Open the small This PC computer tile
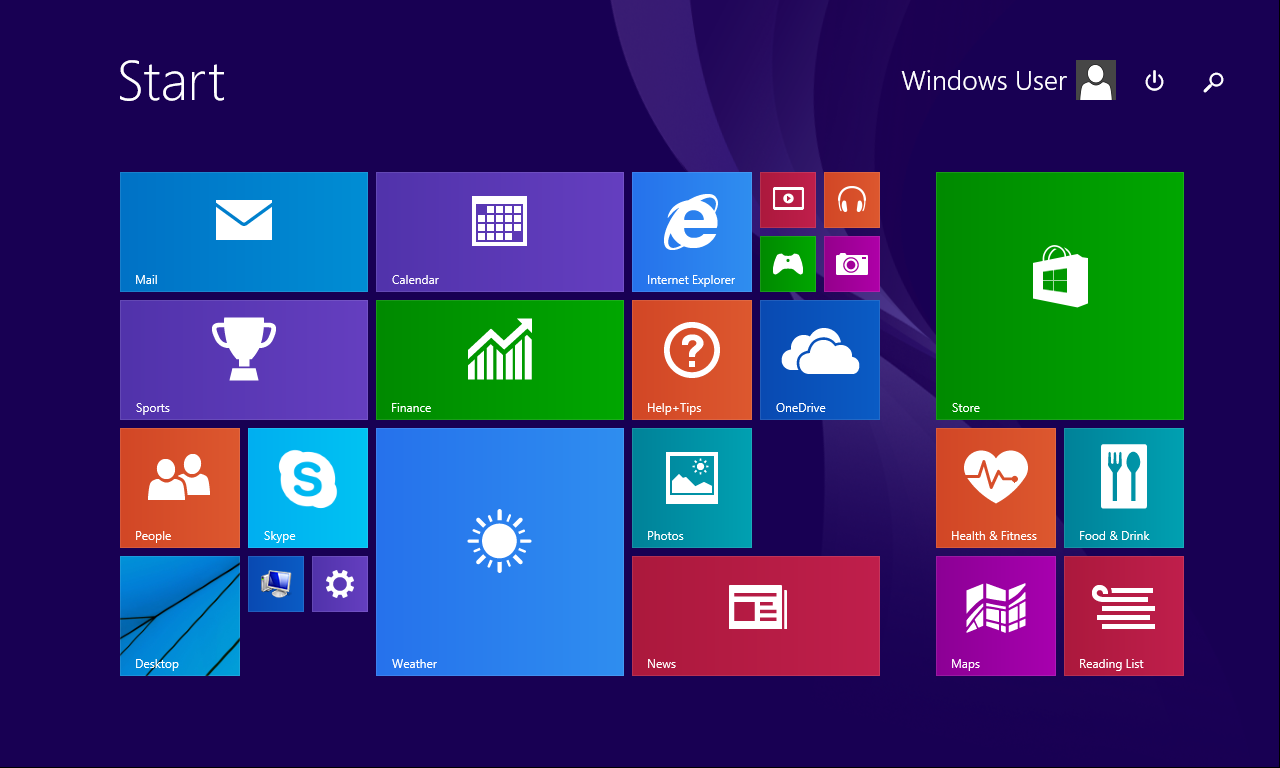The height and width of the screenshot is (768, 1280). tap(276, 584)
